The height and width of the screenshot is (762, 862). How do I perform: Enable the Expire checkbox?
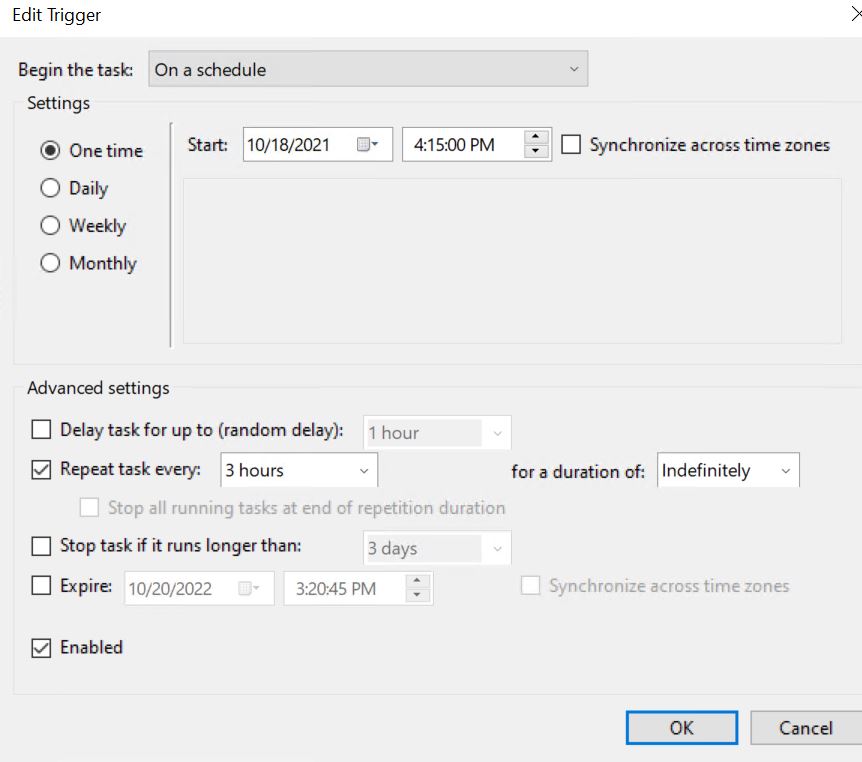coord(41,586)
